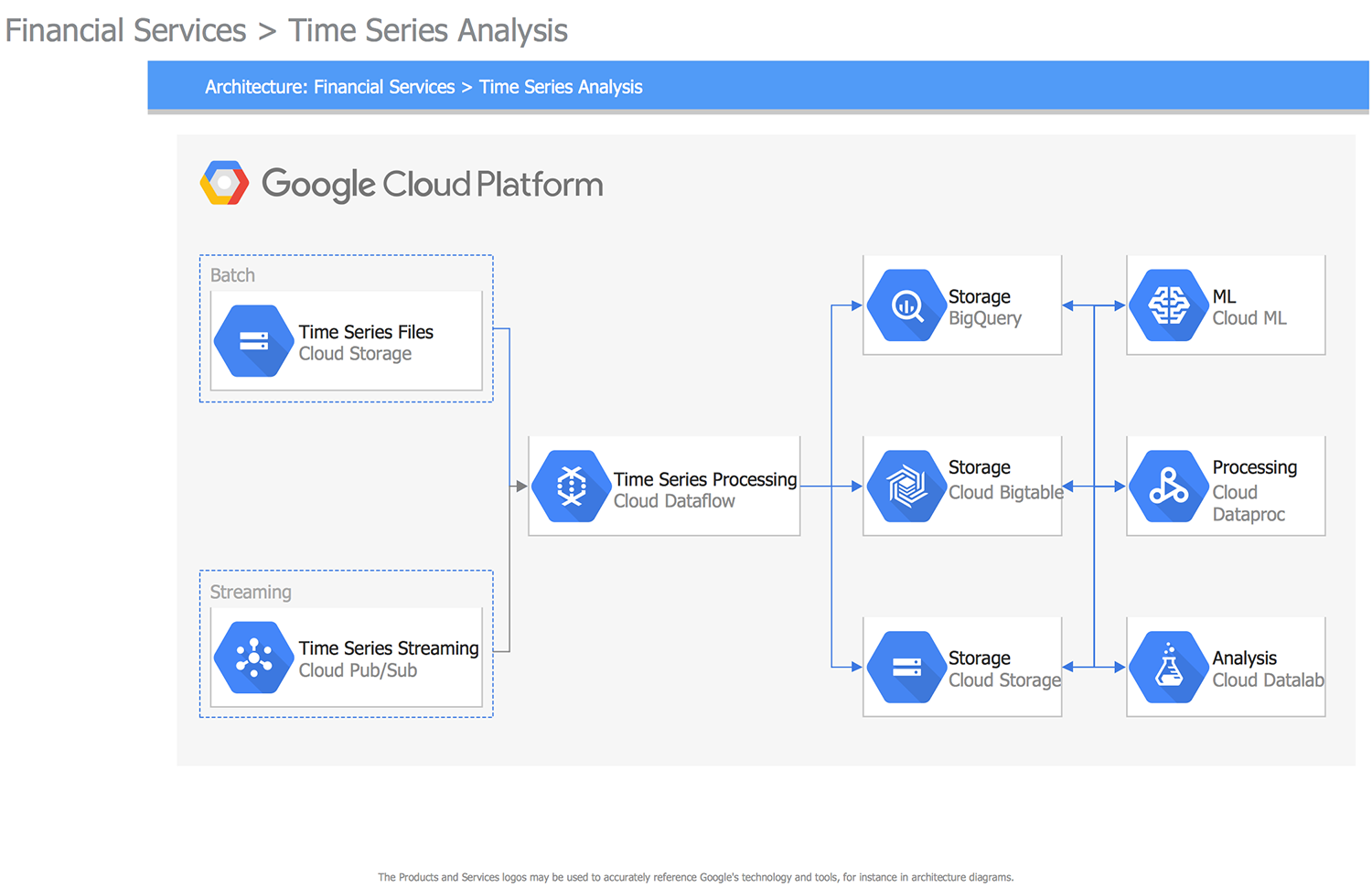Click the 'Google Cloud Platform' wordmark text
This screenshot has width=1372, height=888.
[432, 185]
